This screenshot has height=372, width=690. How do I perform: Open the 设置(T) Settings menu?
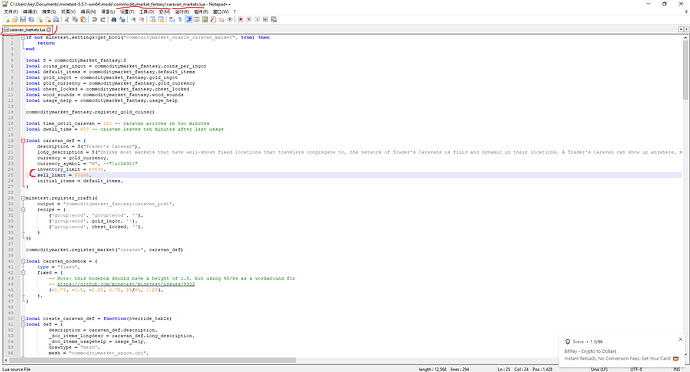127,12
